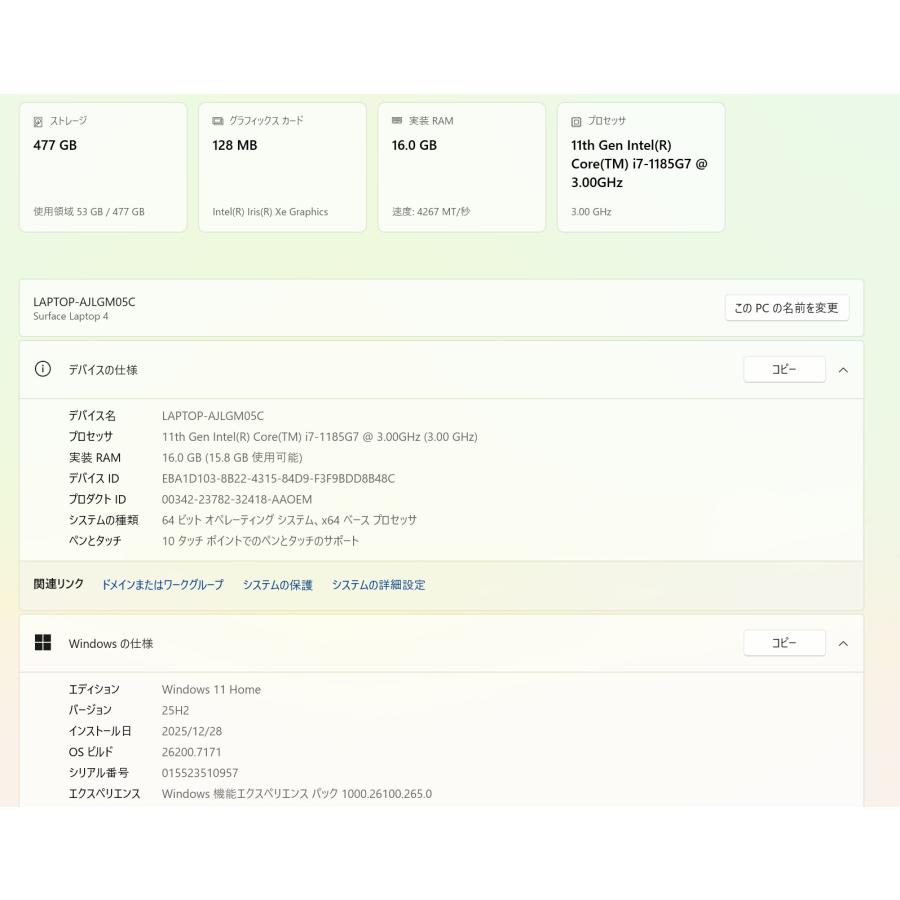
Task: Select the install date 2025/12/28
Action: coord(192,731)
